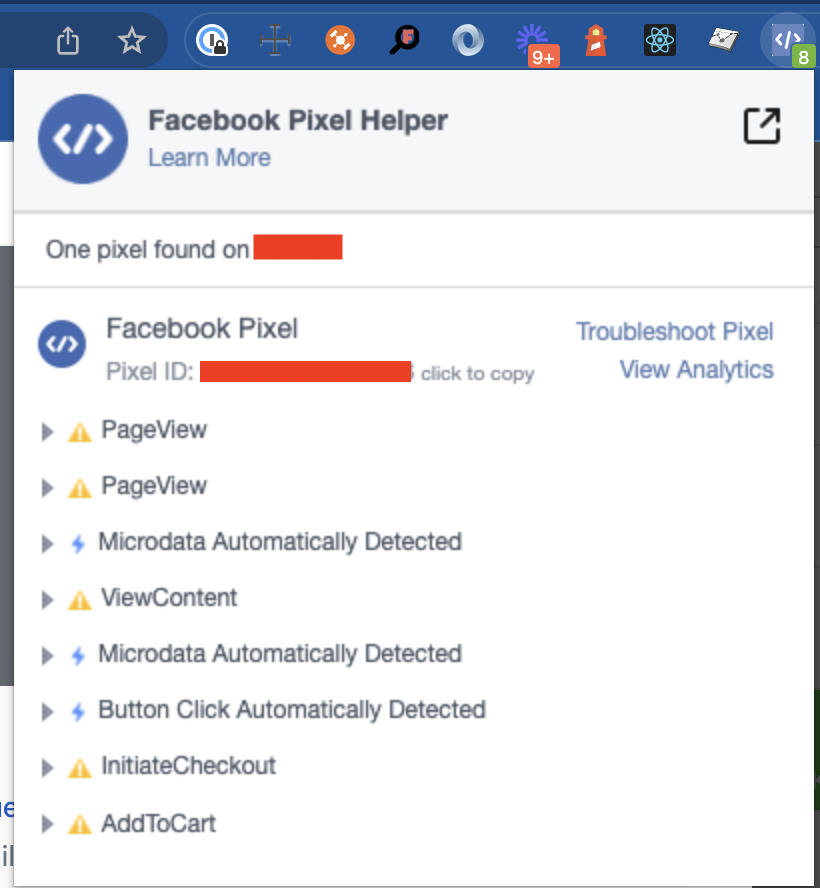Click the browser share icon

coord(68,41)
